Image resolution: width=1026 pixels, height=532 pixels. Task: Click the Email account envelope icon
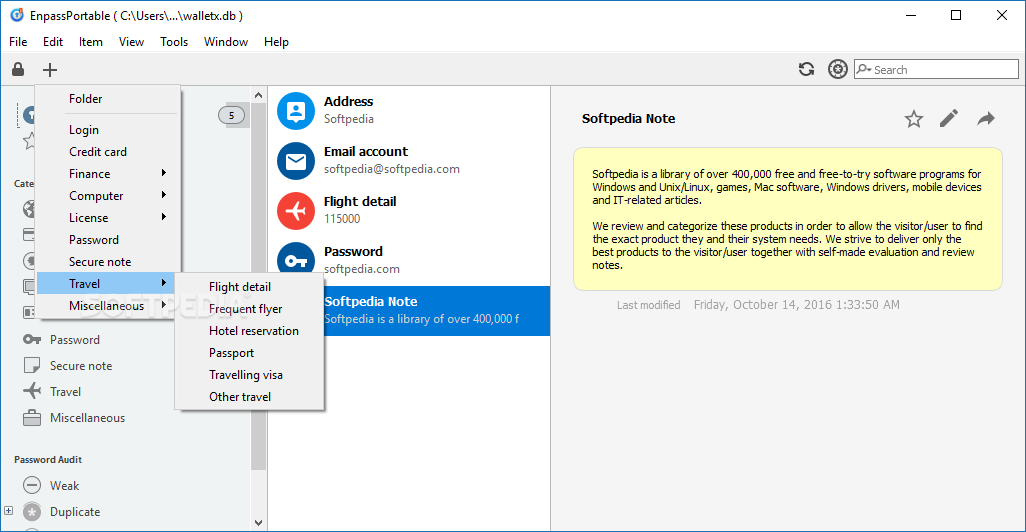[296, 161]
